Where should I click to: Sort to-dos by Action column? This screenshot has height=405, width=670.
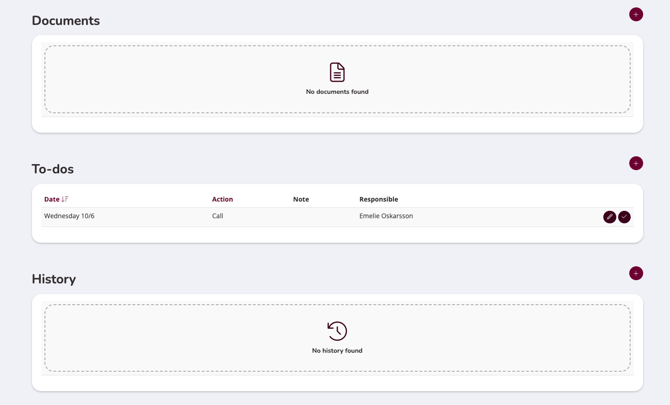tap(222, 199)
